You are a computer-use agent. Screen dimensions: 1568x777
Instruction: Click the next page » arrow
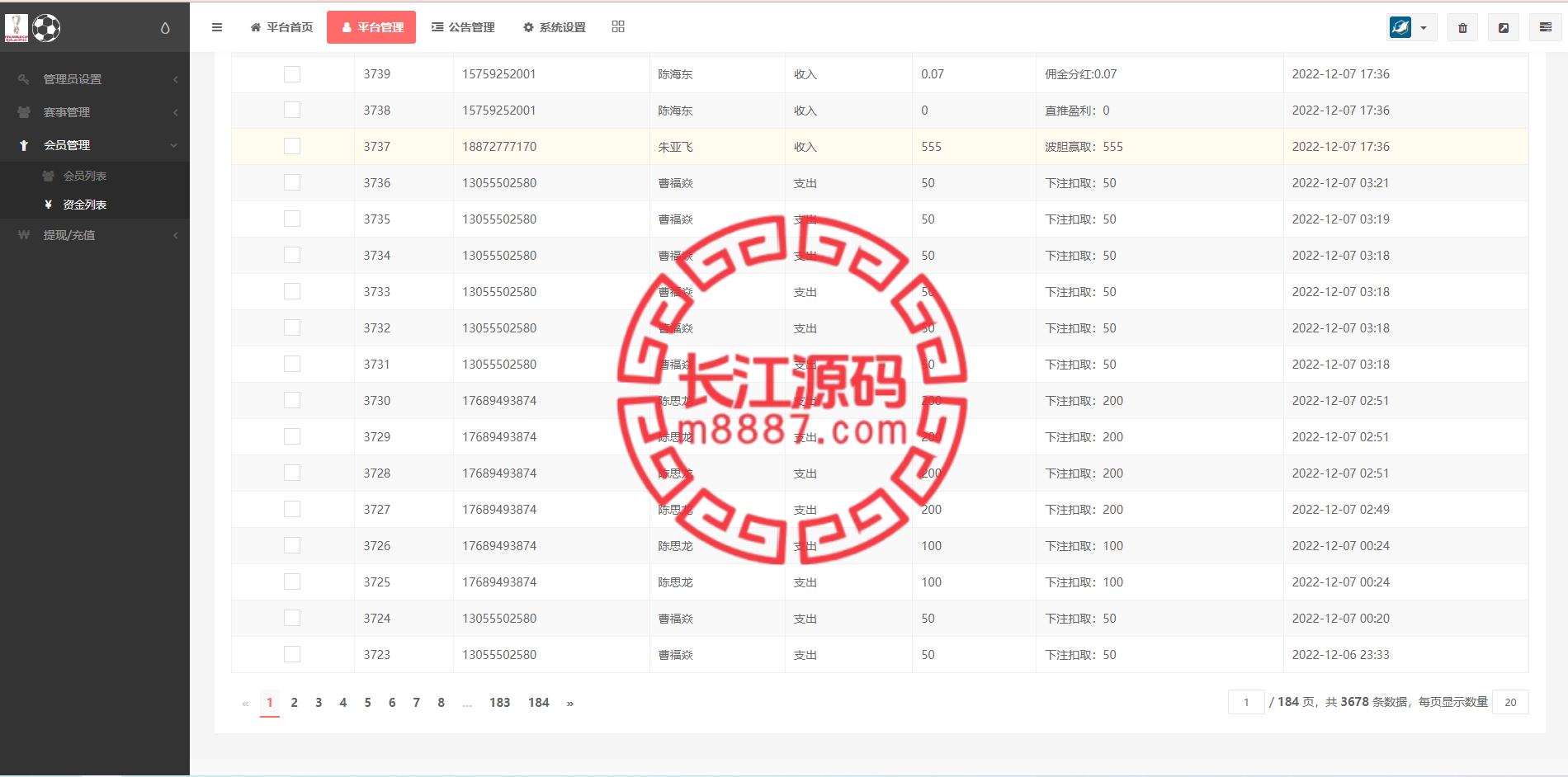click(x=570, y=704)
